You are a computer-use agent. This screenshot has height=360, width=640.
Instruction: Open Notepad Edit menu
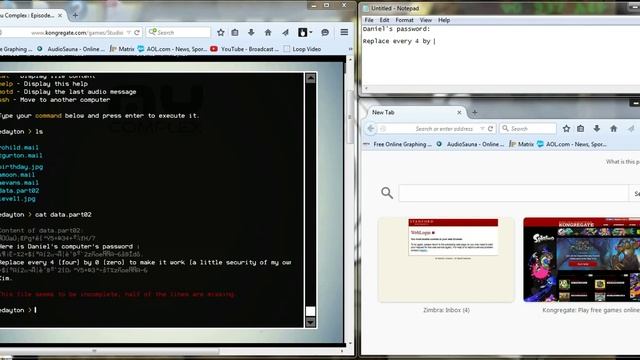click(x=384, y=20)
